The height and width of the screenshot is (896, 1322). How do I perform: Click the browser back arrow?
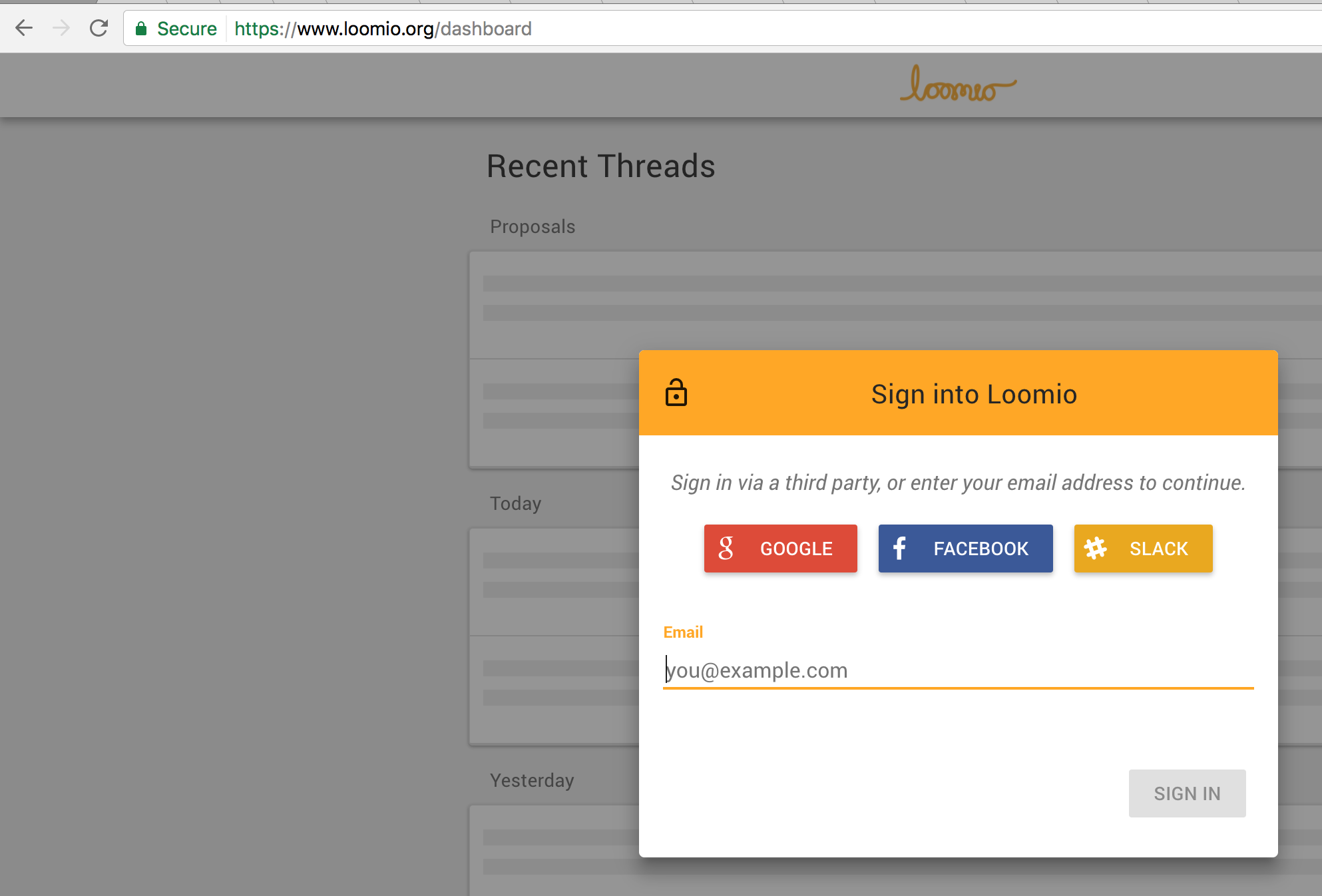(24, 28)
